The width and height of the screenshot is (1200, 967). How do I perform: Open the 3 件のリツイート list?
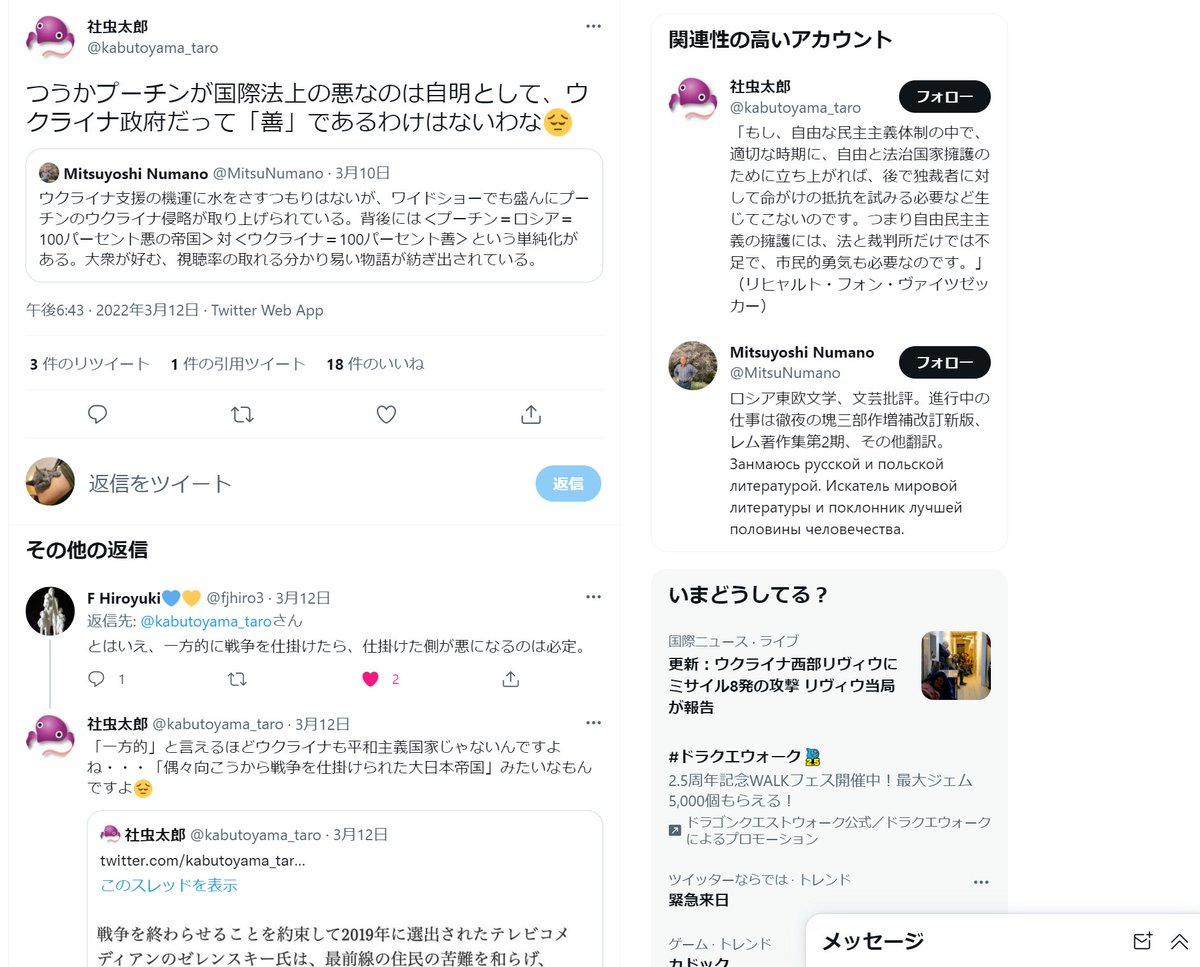coord(90,364)
